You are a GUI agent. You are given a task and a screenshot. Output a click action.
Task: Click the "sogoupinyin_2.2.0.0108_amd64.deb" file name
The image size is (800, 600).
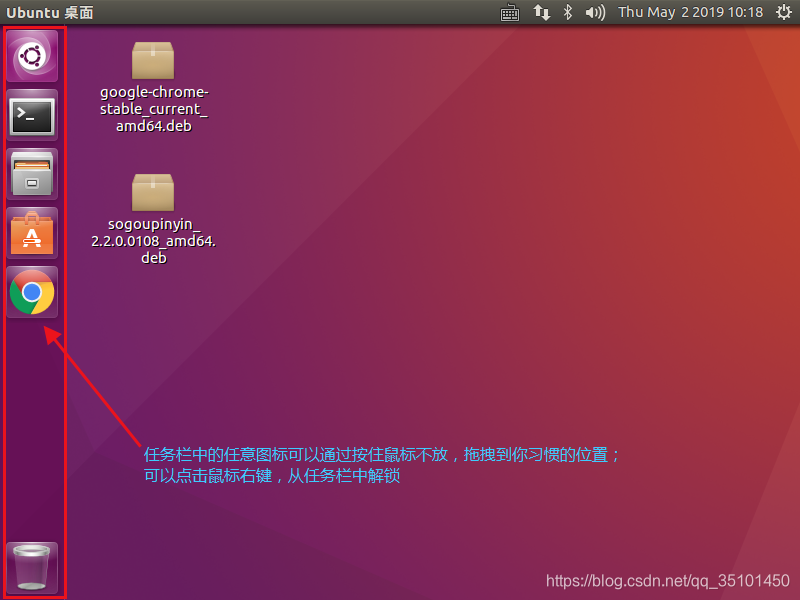click(154, 241)
